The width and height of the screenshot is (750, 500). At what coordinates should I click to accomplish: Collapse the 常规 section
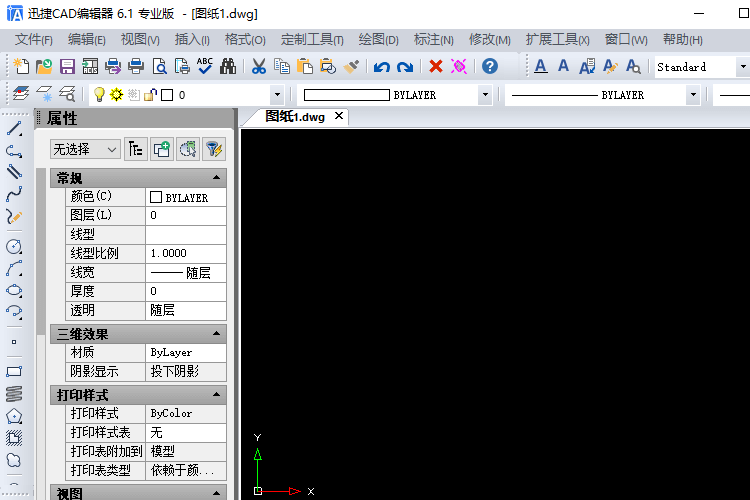click(216, 178)
